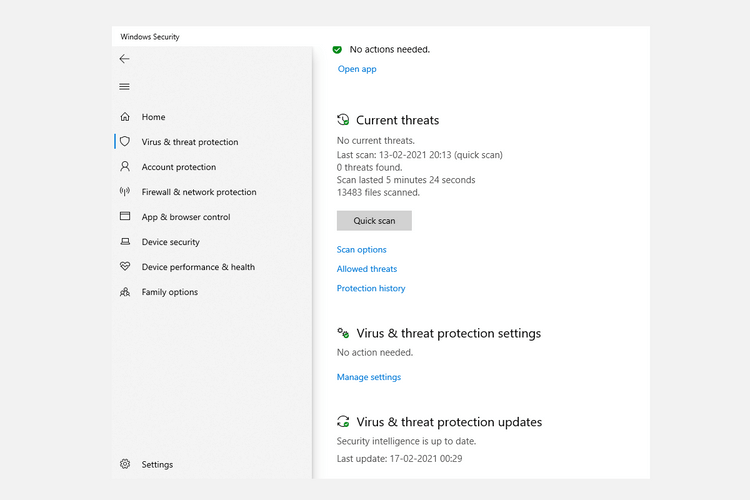Open Firewall & network protection section
This screenshot has width=750, height=500.
[199, 192]
